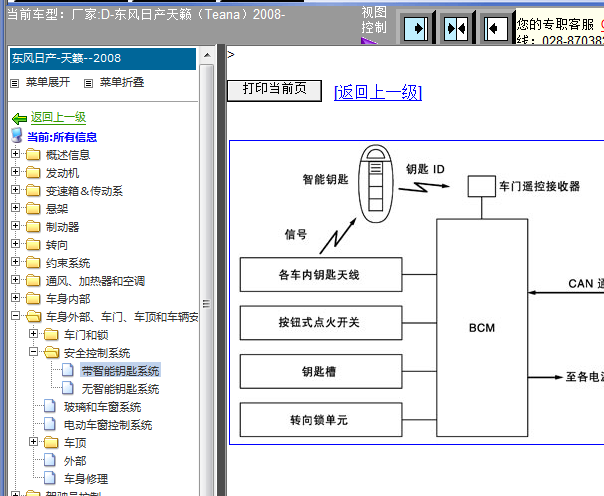
Task: Click the open folder icon for 安全控制系统
Action: click(x=51, y=353)
